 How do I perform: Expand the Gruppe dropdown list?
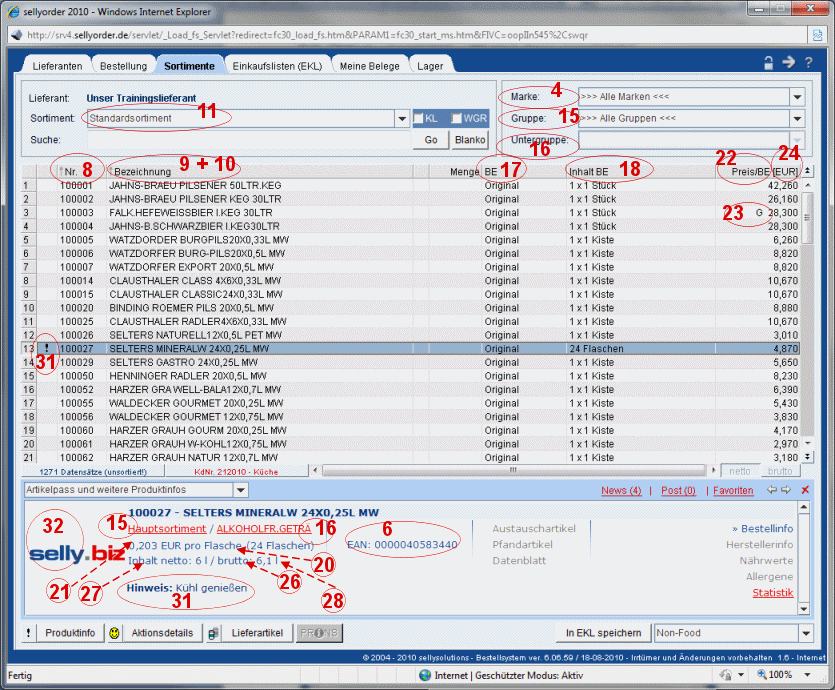click(797, 119)
